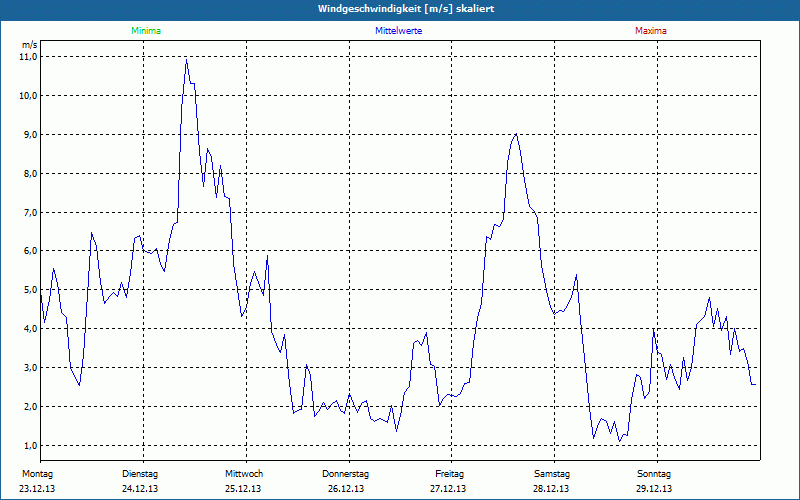
Task: Click the Donnerstag day label
Action: pos(345,474)
